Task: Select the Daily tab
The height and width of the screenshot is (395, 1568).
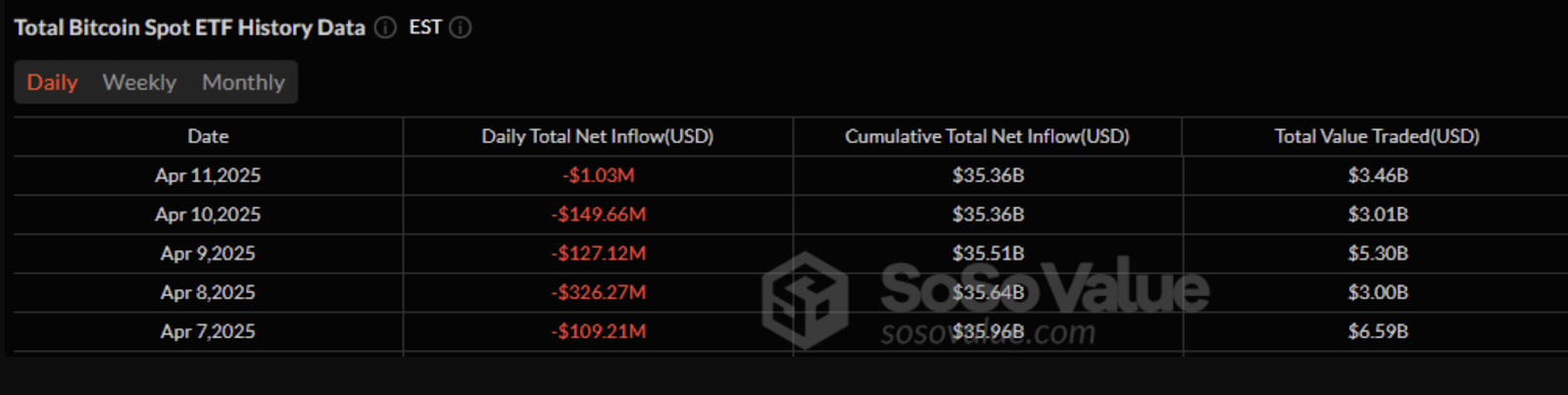Action: (x=52, y=82)
